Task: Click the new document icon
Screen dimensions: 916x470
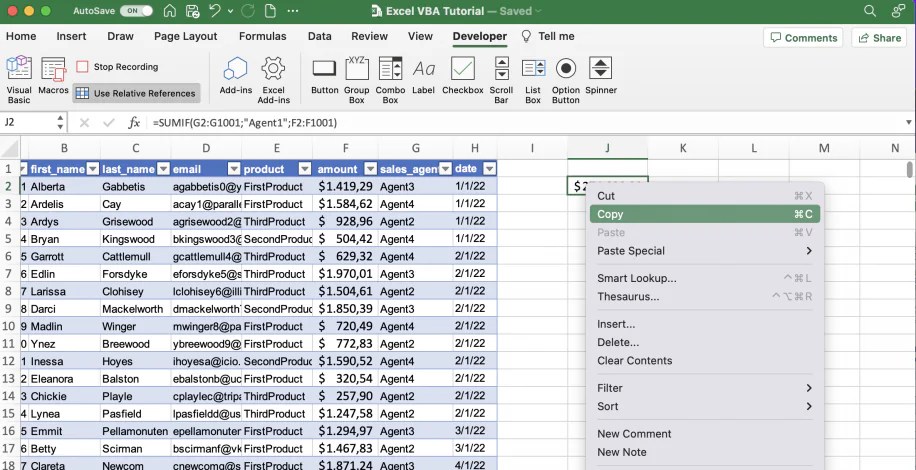Action: point(269,11)
